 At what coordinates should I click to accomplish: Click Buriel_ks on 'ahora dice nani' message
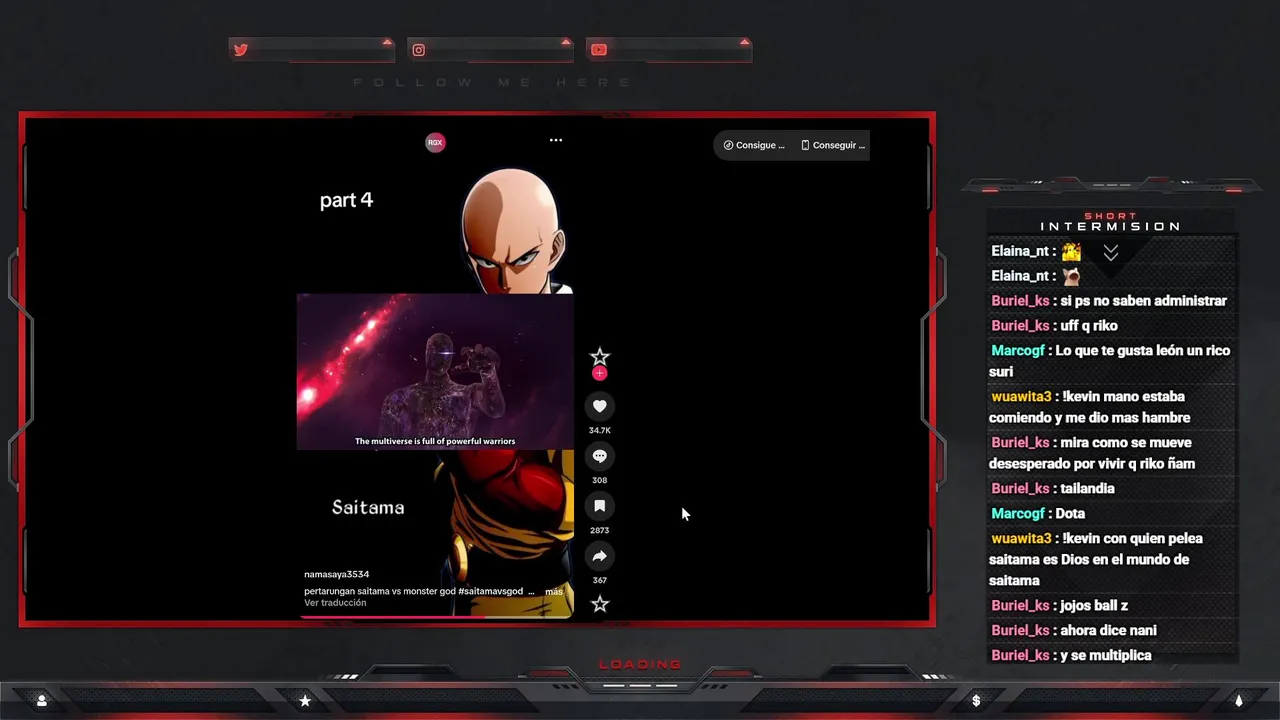point(1020,631)
